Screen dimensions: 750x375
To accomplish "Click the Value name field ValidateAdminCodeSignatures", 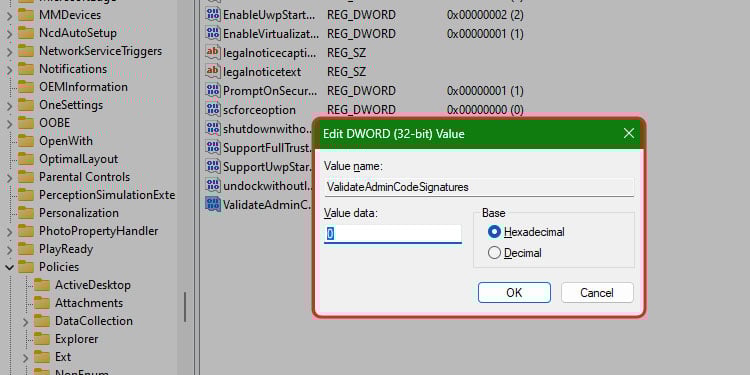I will [x=479, y=187].
